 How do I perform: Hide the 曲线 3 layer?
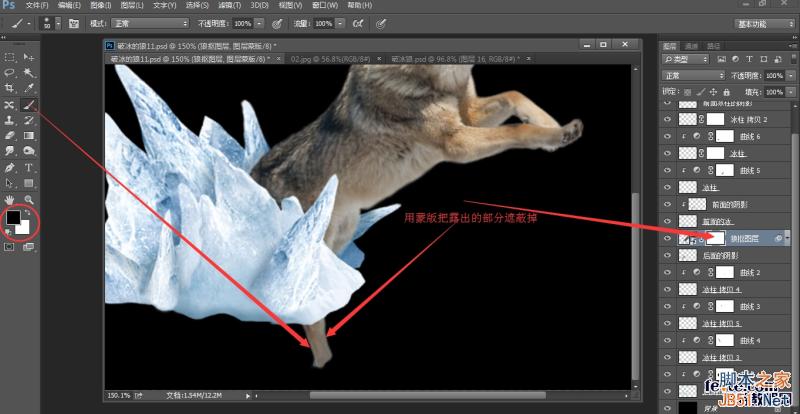(667, 306)
